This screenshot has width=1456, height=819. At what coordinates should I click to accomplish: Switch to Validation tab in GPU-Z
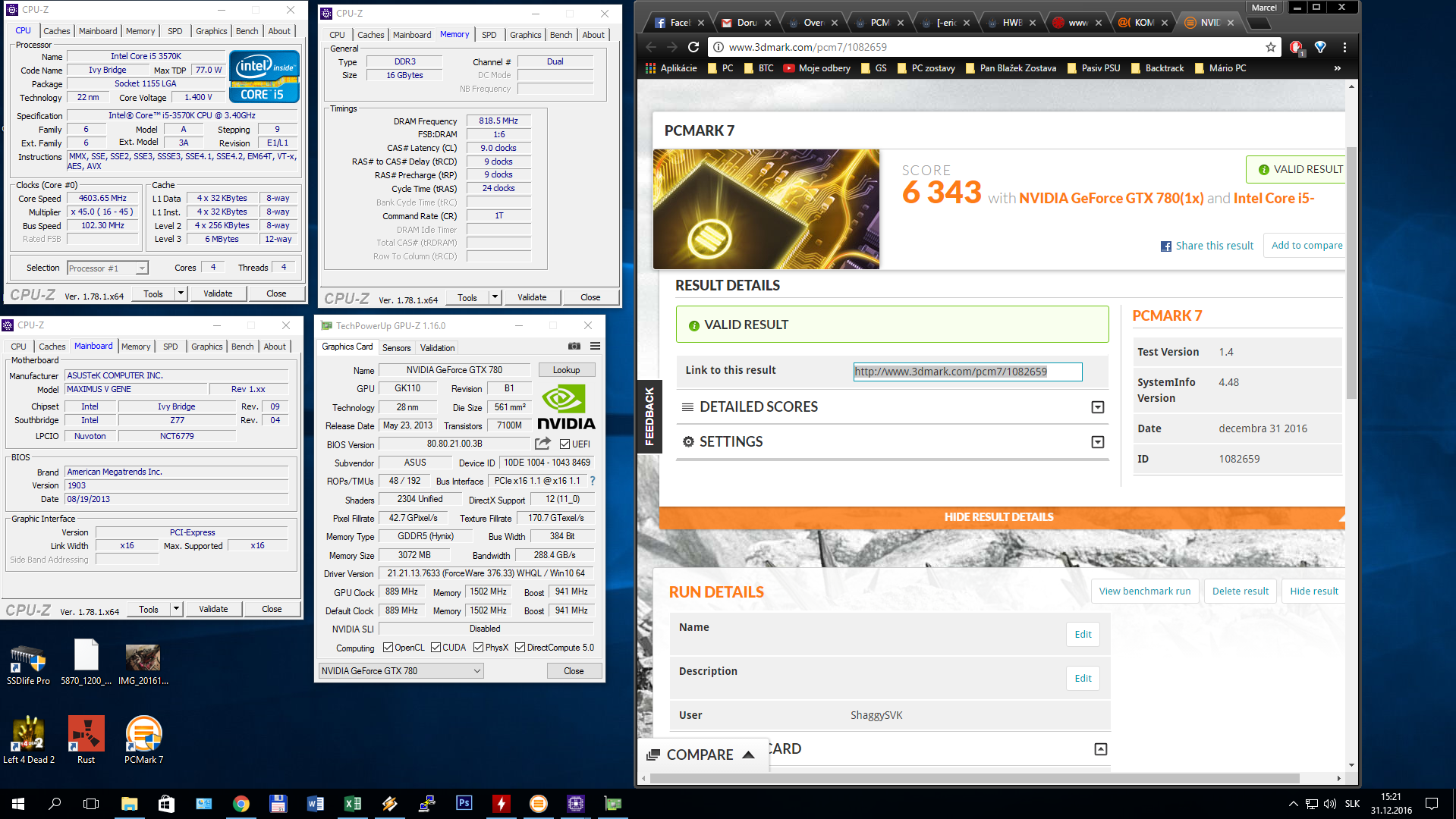point(438,348)
